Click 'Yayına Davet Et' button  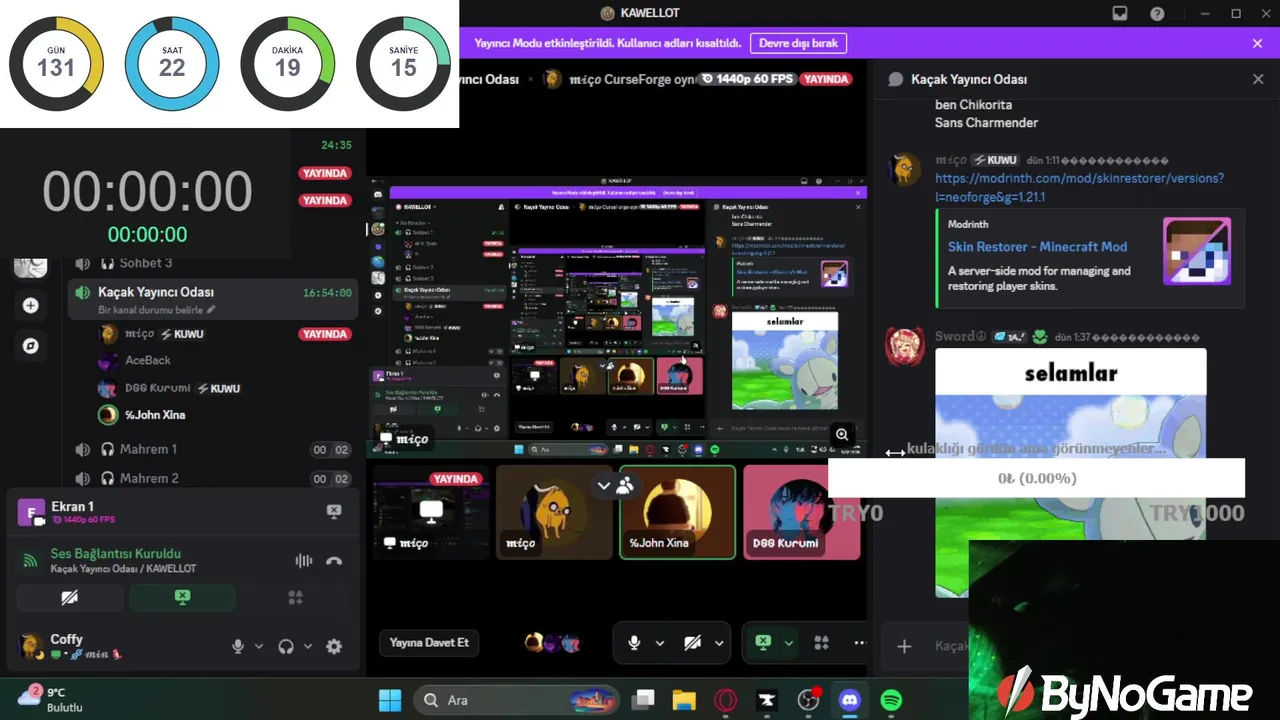(429, 643)
